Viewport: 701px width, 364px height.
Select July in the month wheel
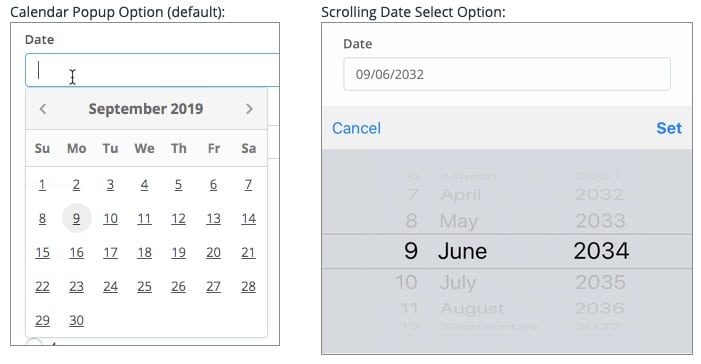point(458,283)
